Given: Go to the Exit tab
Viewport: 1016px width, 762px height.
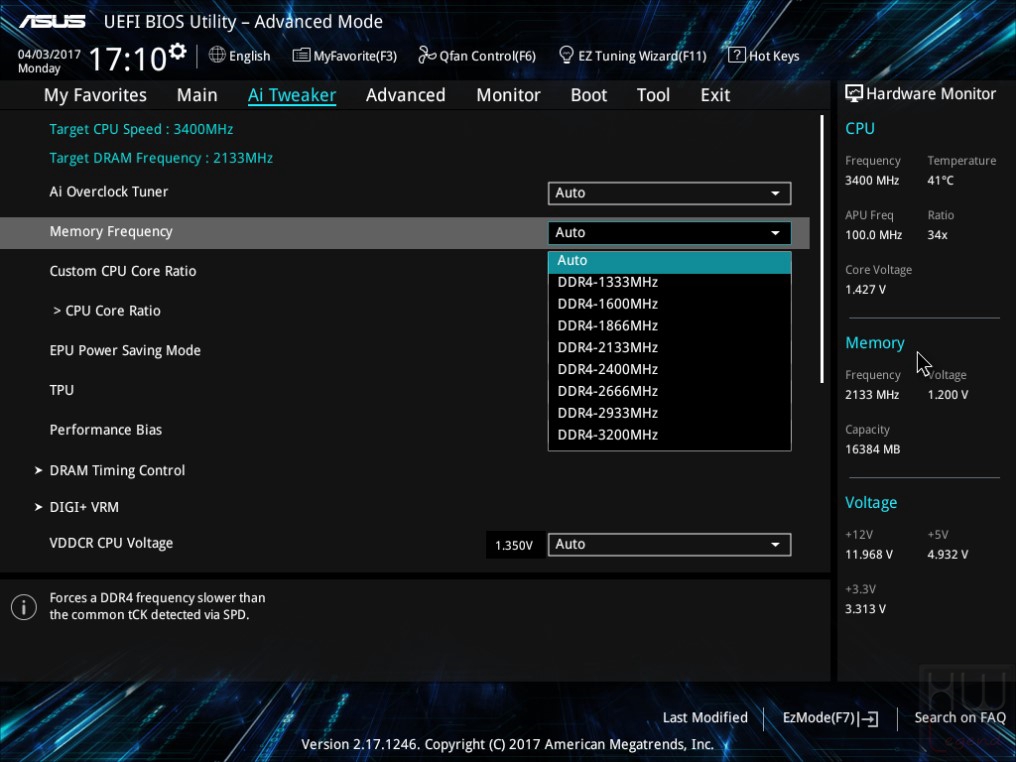Looking at the screenshot, I should 715,95.
